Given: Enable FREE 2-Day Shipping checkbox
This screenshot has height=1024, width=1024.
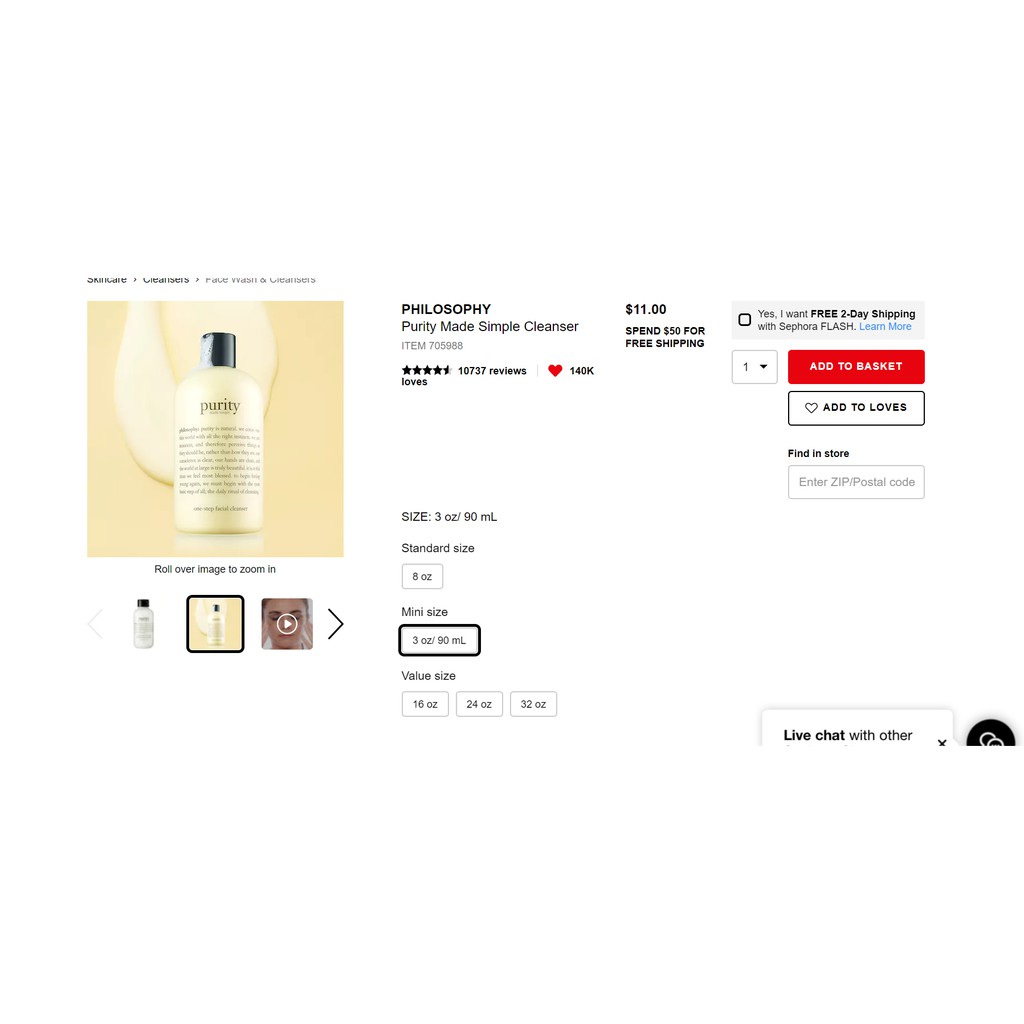Looking at the screenshot, I should point(744,320).
